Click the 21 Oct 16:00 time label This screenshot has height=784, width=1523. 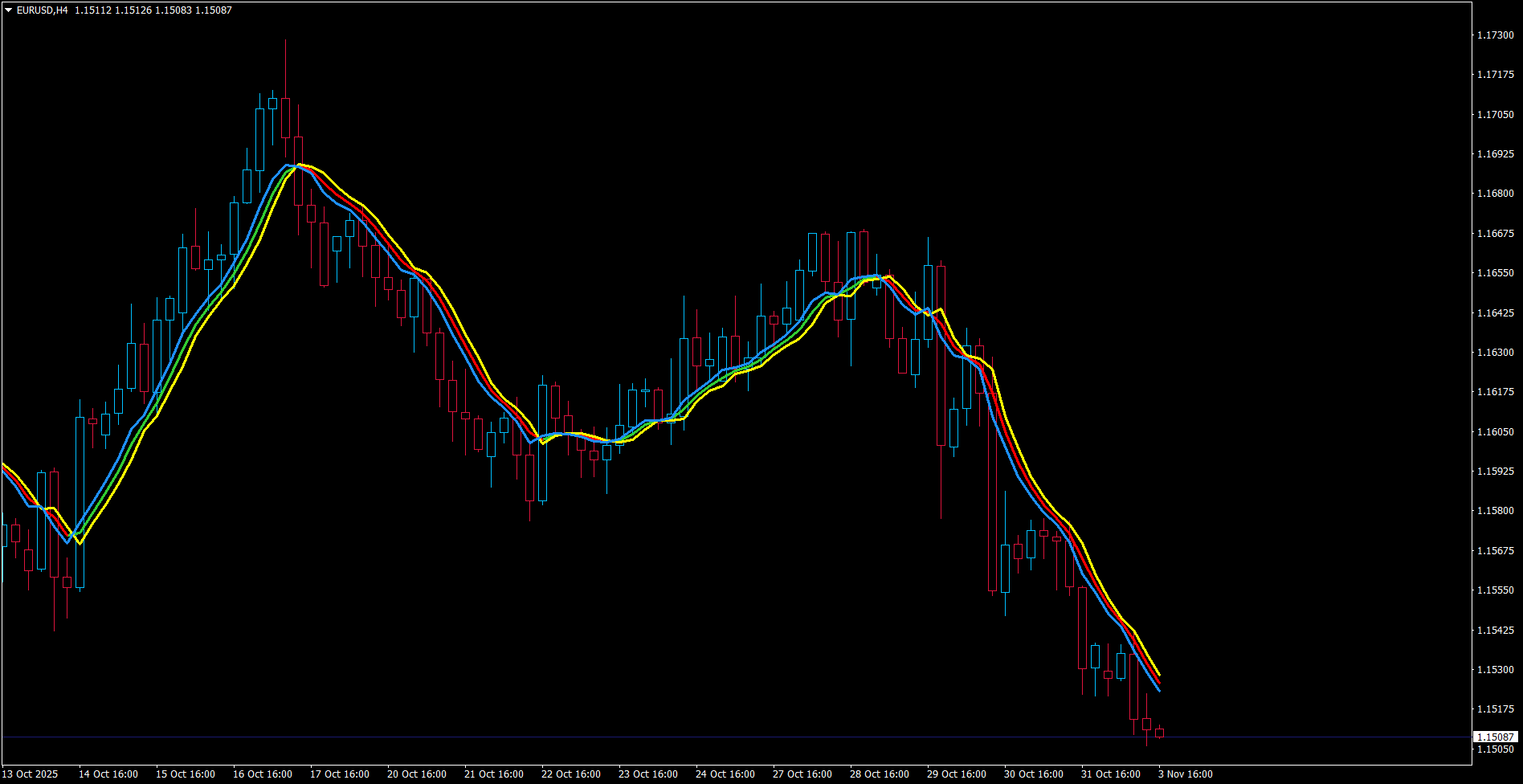pos(494,774)
